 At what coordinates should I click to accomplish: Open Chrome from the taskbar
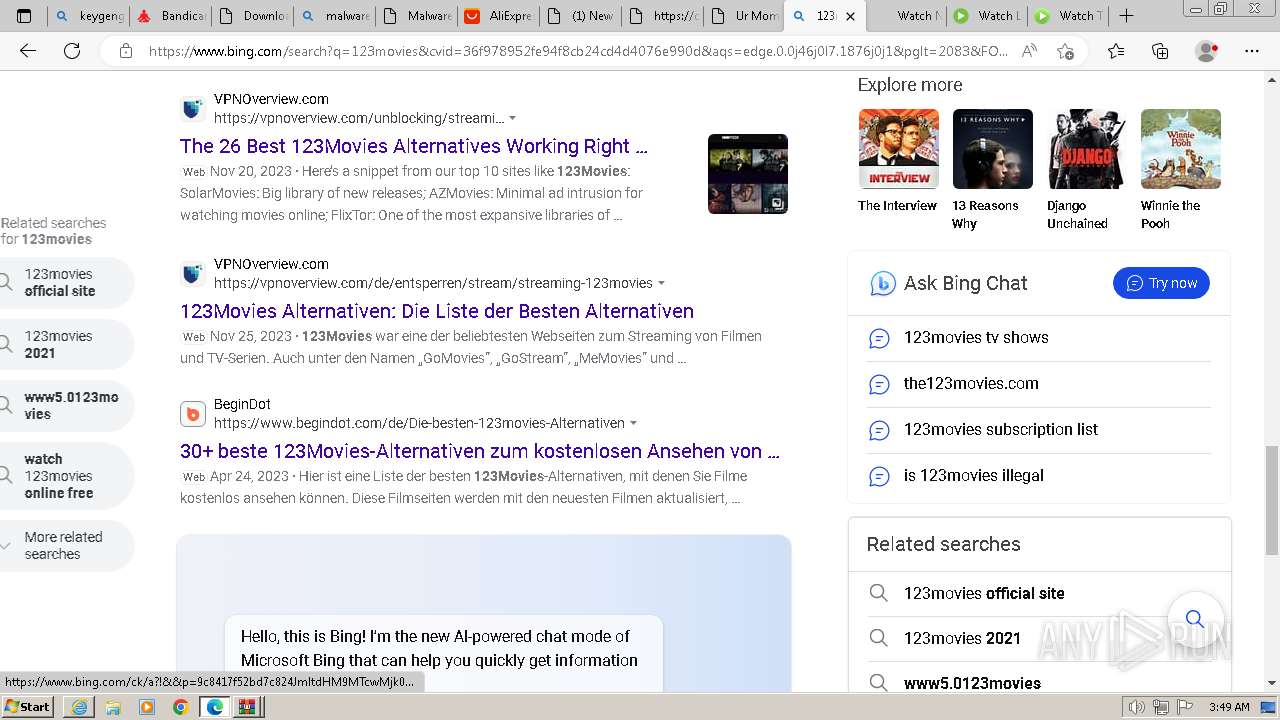181,707
